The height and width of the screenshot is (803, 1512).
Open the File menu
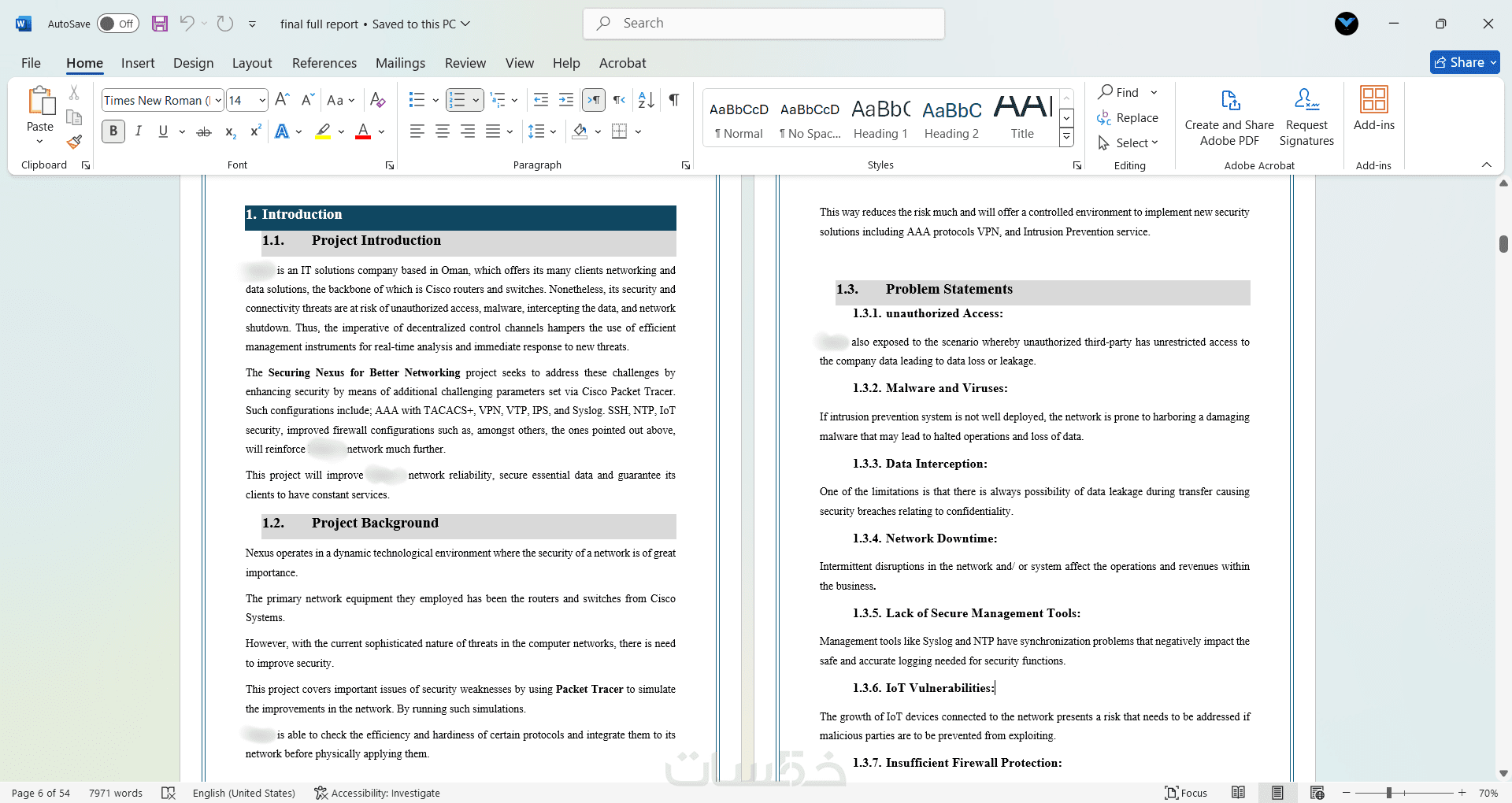(x=31, y=63)
